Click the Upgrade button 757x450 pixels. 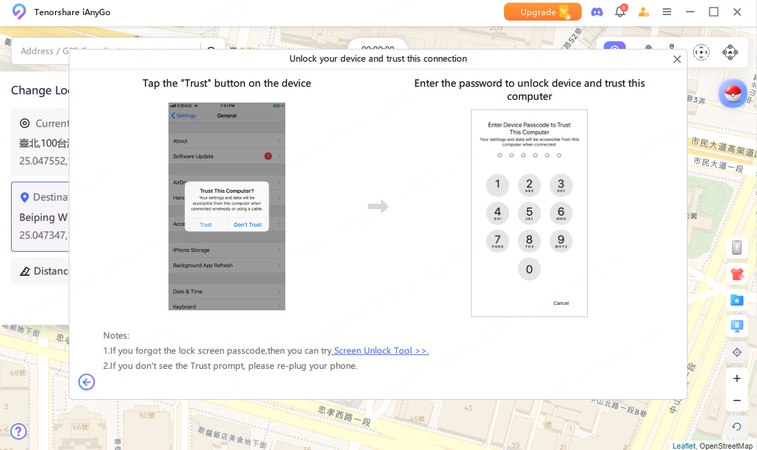point(542,12)
